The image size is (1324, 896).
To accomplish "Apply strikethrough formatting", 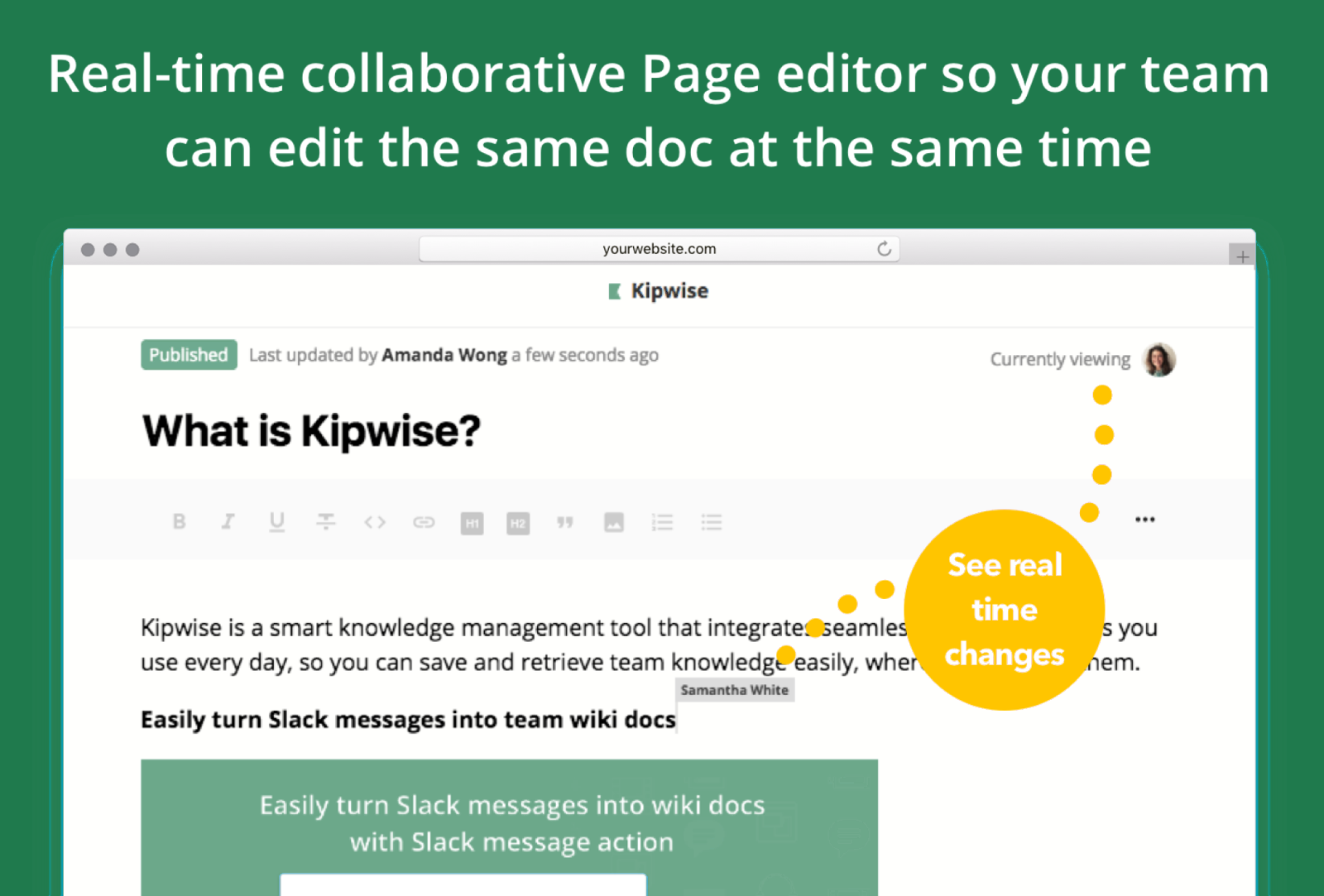I will [326, 521].
